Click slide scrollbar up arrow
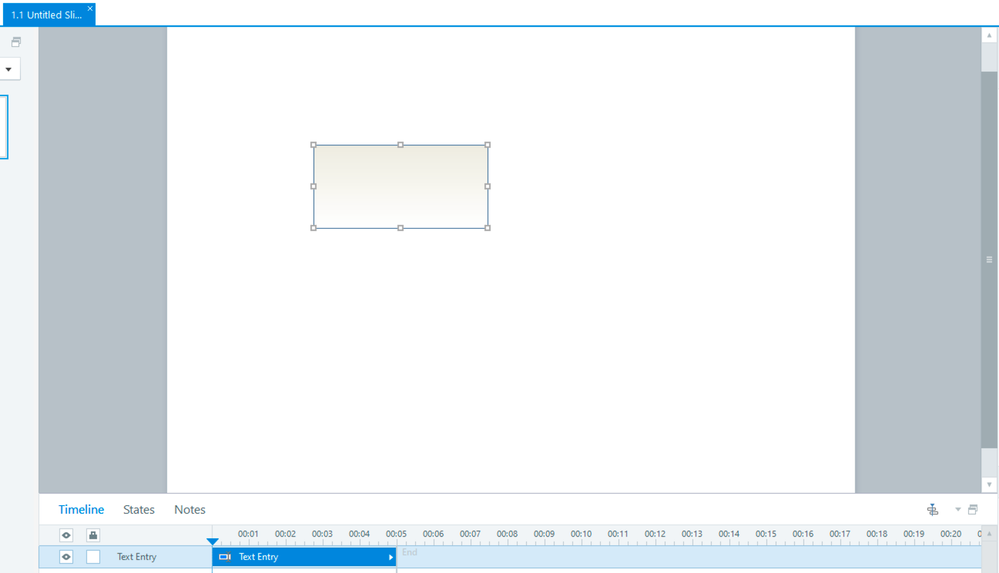 click(989, 35)
